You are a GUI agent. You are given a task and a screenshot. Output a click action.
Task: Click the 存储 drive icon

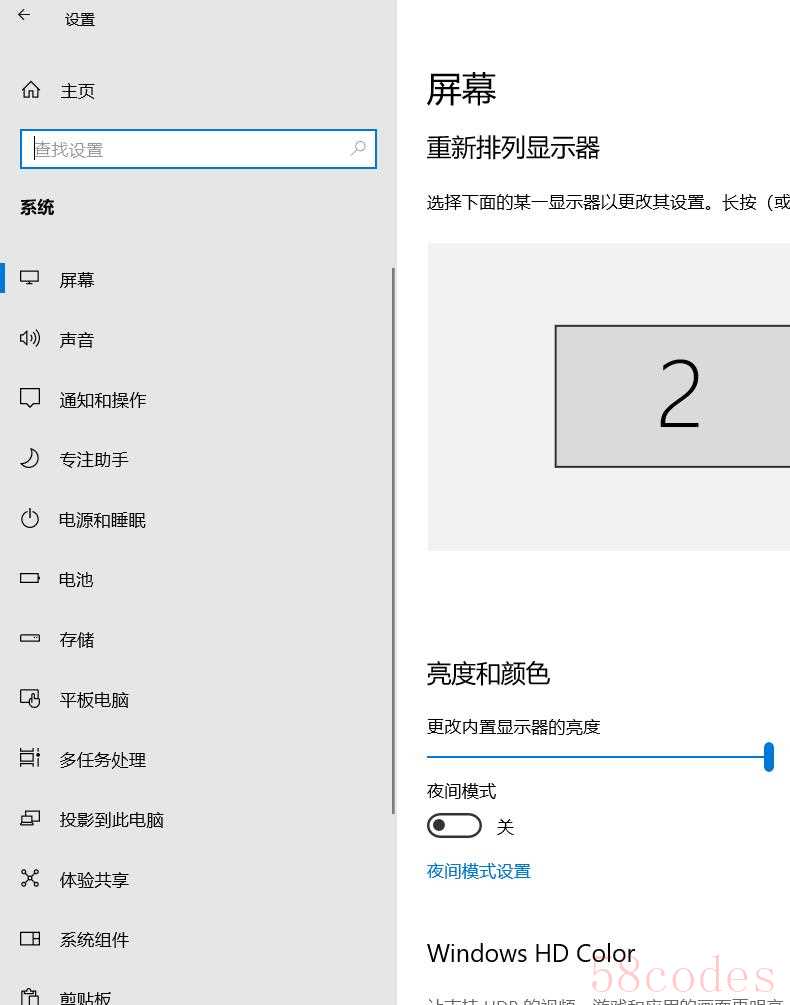pos(30,639)
